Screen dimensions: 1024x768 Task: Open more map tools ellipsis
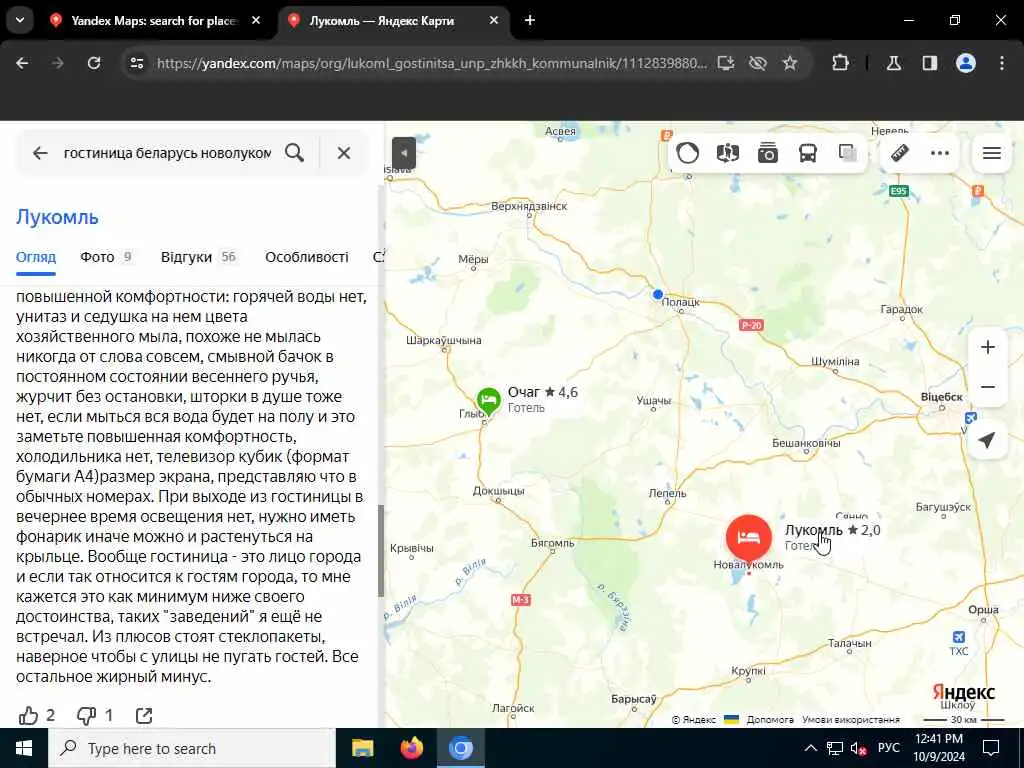940,153
